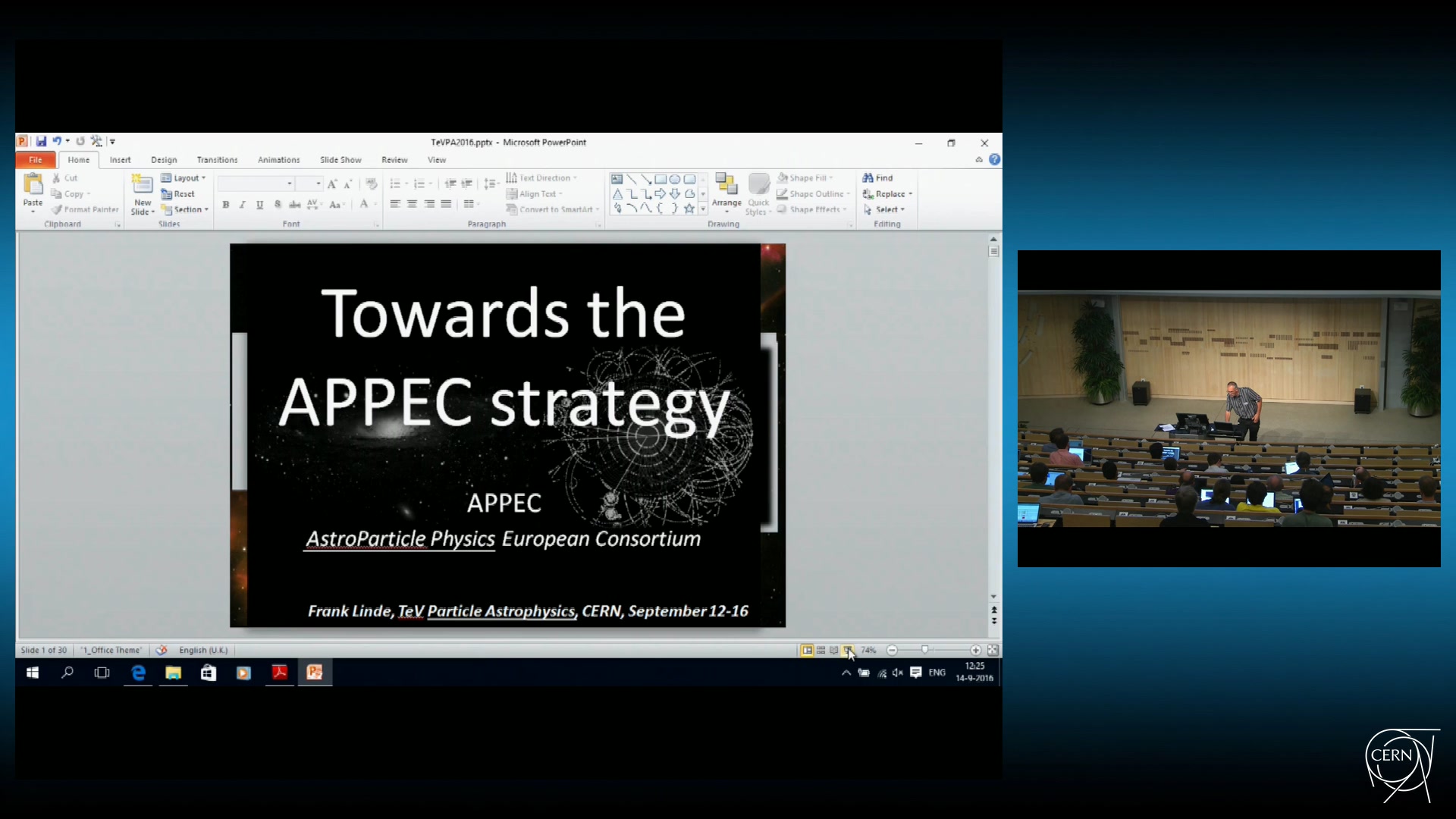The width and height of the screenshot is (1456, 819).
Task: Click the Format Painter brush icon
Action: 56,210
